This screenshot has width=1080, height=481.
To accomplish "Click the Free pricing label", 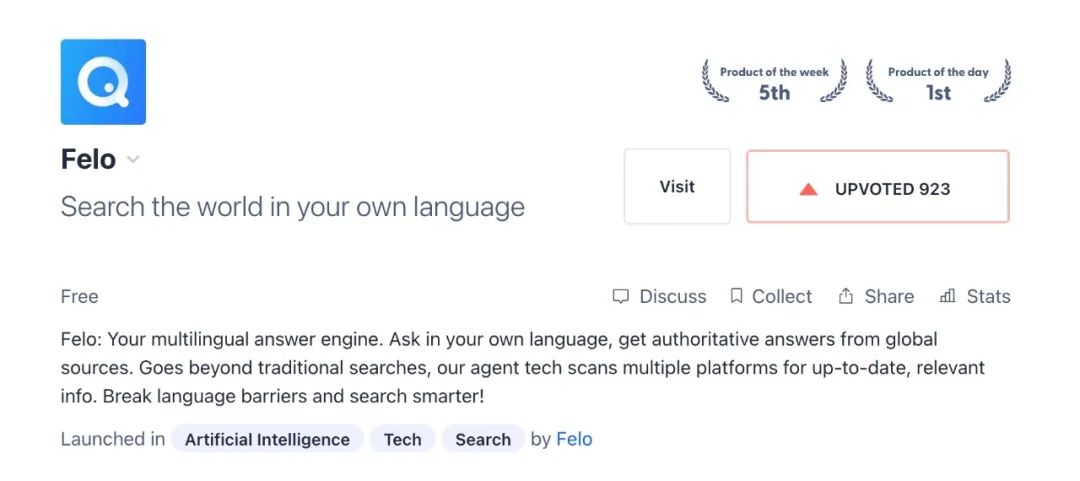I will [x=79, y=296].
